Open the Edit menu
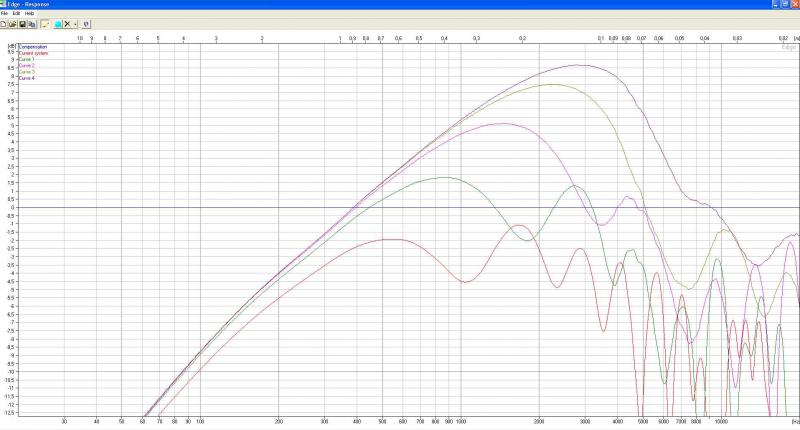800x430 pixels. 16,13
